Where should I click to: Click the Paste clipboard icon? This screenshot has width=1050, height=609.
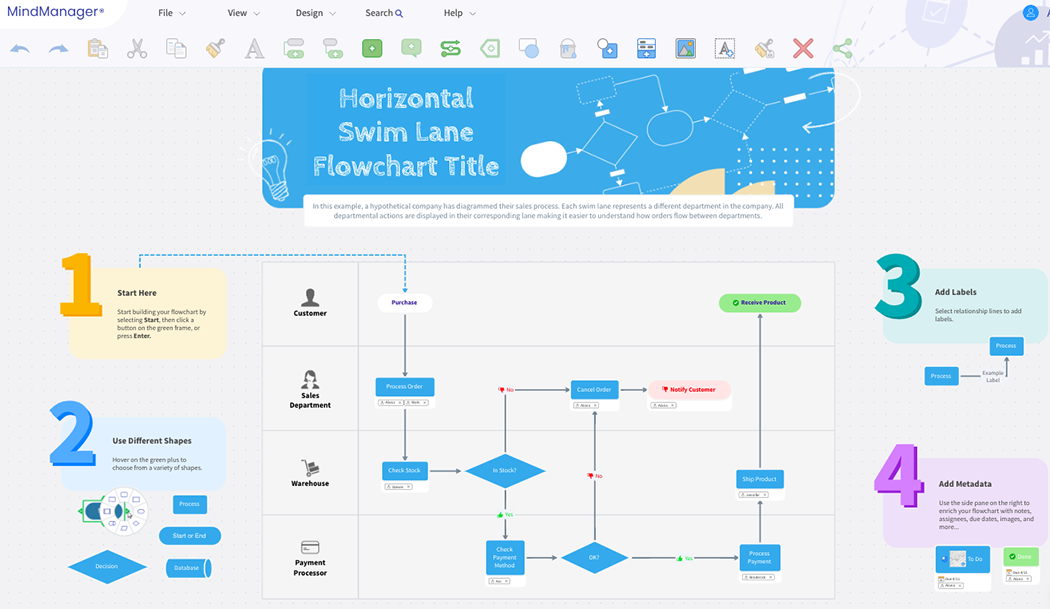pos(98,48)
